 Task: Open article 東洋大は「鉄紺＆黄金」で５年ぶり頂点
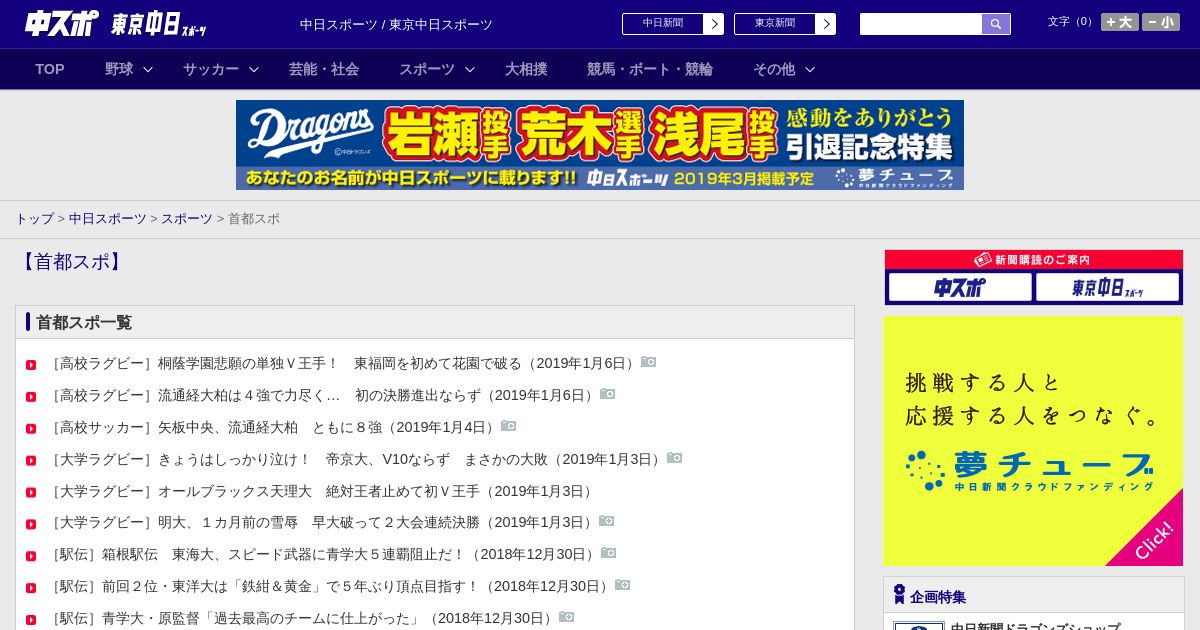[331, 586]
